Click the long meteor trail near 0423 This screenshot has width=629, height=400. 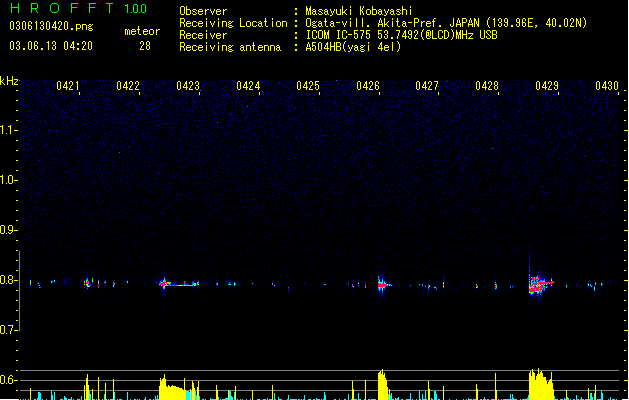pyautogui.click(x=179, y=284)
